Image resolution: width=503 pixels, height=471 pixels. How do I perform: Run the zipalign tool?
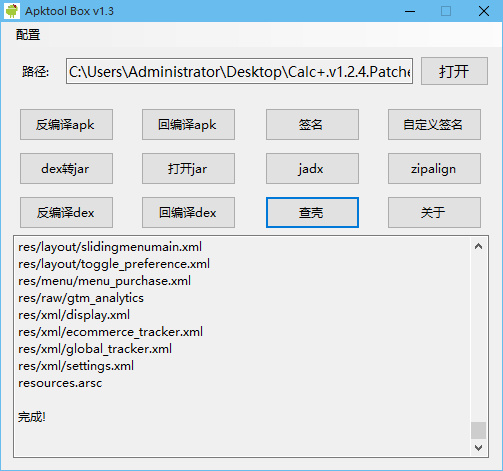[x=434, y=169]
